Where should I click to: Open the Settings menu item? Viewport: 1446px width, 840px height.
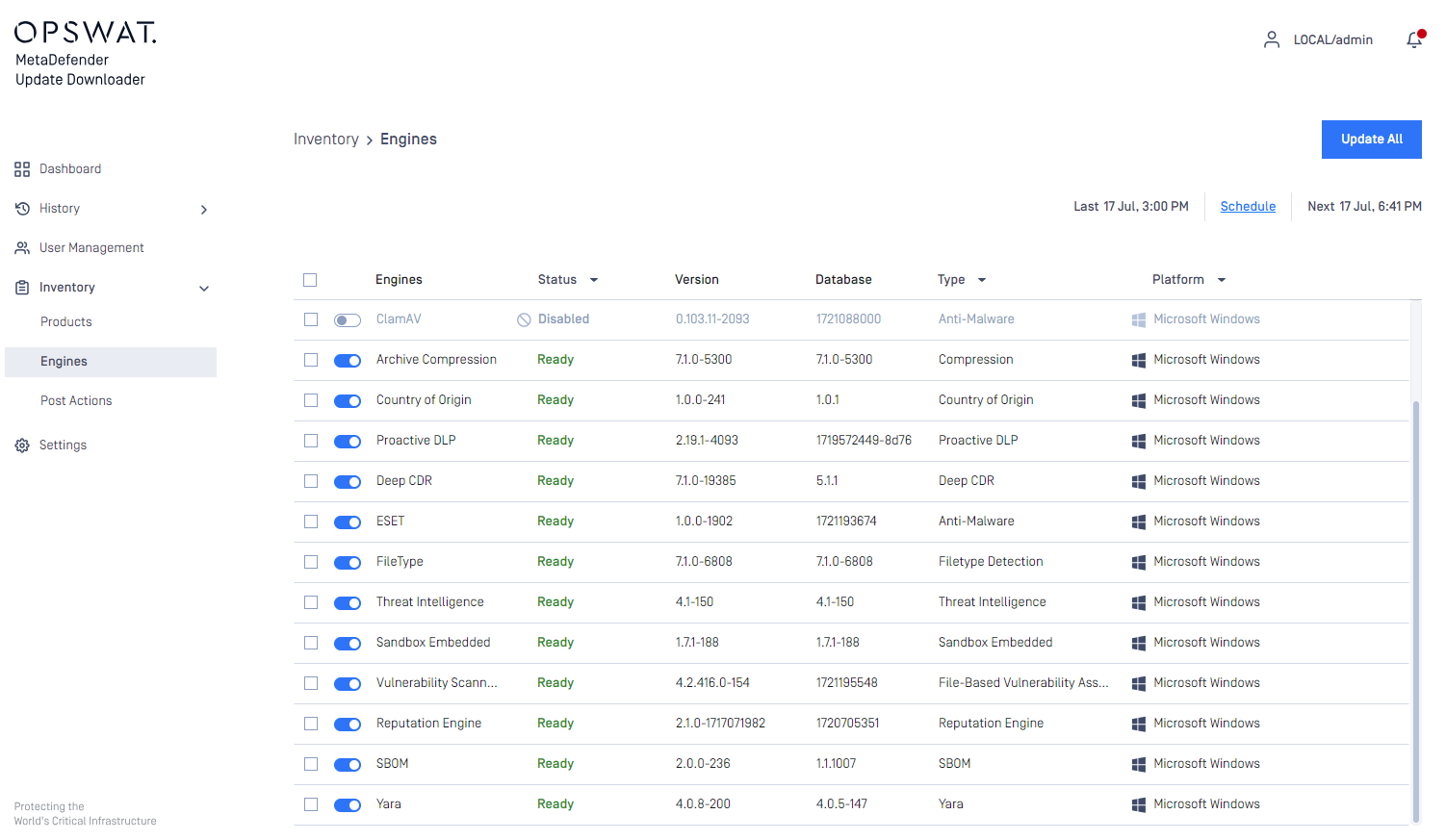click(x=63, y=445)
